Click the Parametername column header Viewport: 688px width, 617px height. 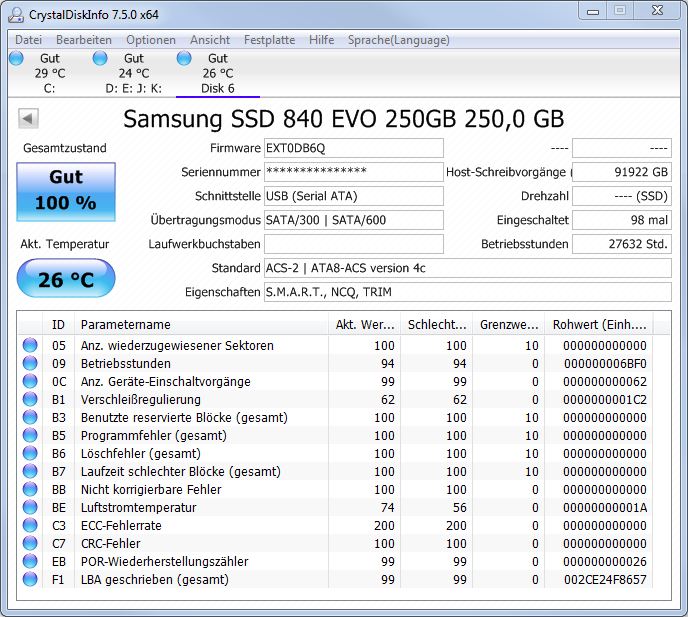click(x=201, y=325)
